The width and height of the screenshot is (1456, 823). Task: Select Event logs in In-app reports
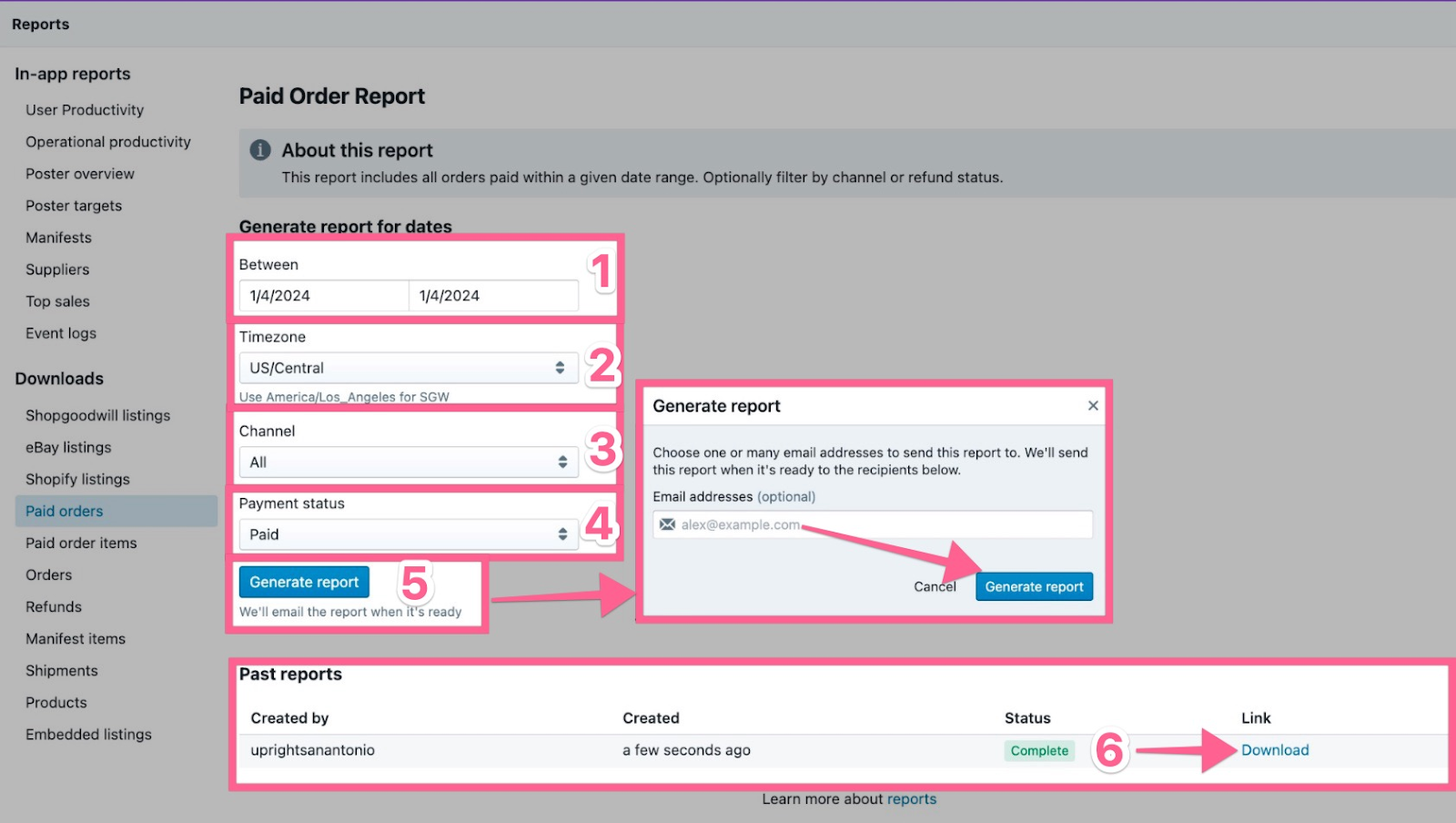[61, 333]
